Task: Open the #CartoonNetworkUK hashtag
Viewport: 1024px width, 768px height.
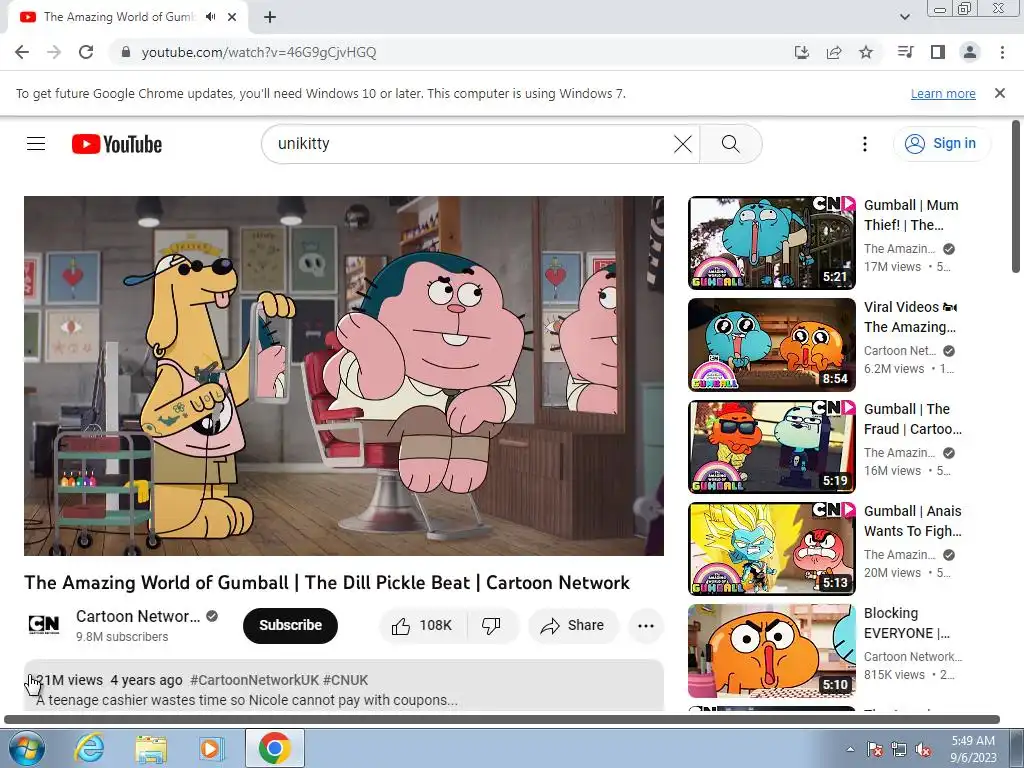Action: 254,680
